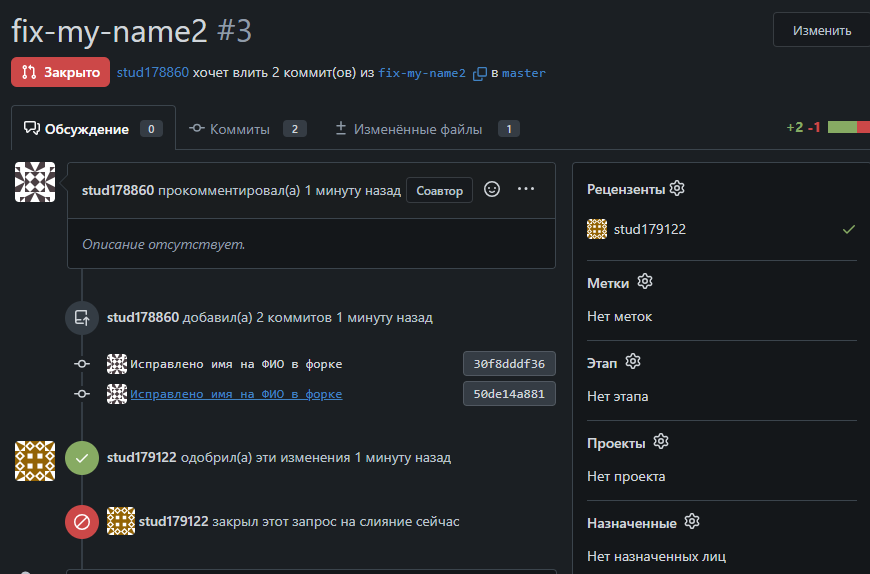Open the three-dots comment options menu
Image resolution: width=870 pixels, height=574 pixels.
[x=526, y=189]
